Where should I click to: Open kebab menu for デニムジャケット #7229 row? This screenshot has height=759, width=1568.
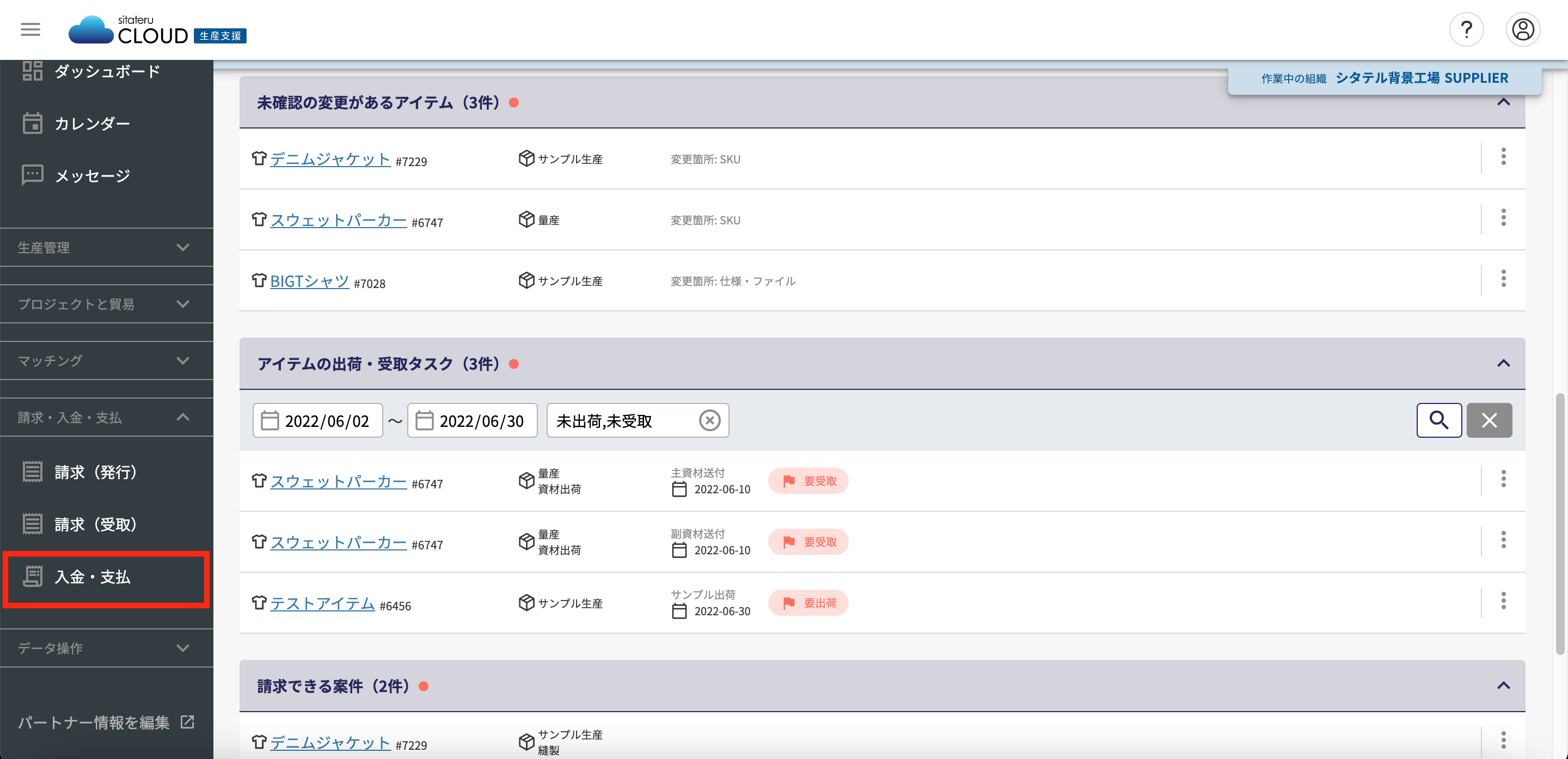(x=1503, y=157)
